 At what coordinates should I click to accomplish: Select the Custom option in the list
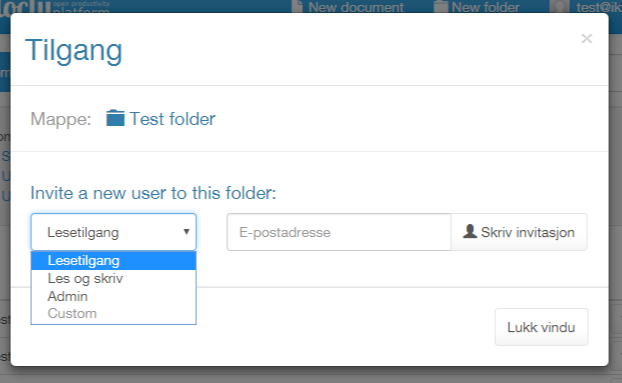click(113, 314)
